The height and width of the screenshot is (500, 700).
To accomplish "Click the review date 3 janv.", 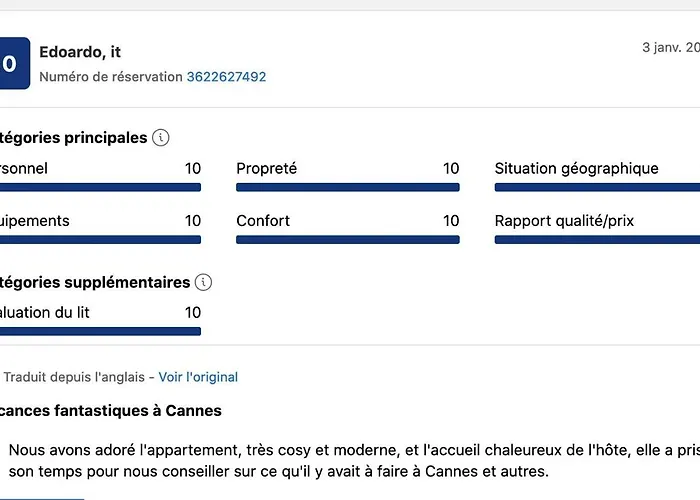I will (670, 47).
